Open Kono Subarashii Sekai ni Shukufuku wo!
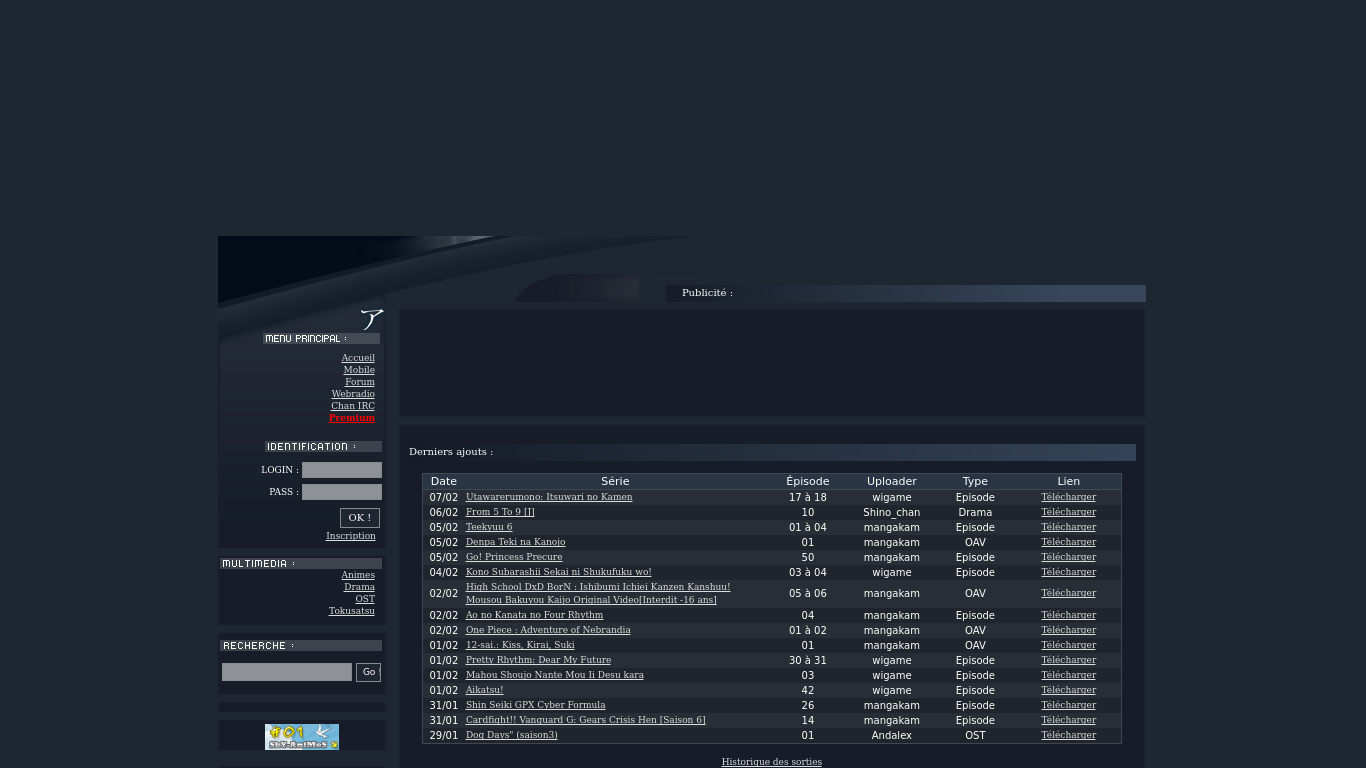 tap(558, 572)
